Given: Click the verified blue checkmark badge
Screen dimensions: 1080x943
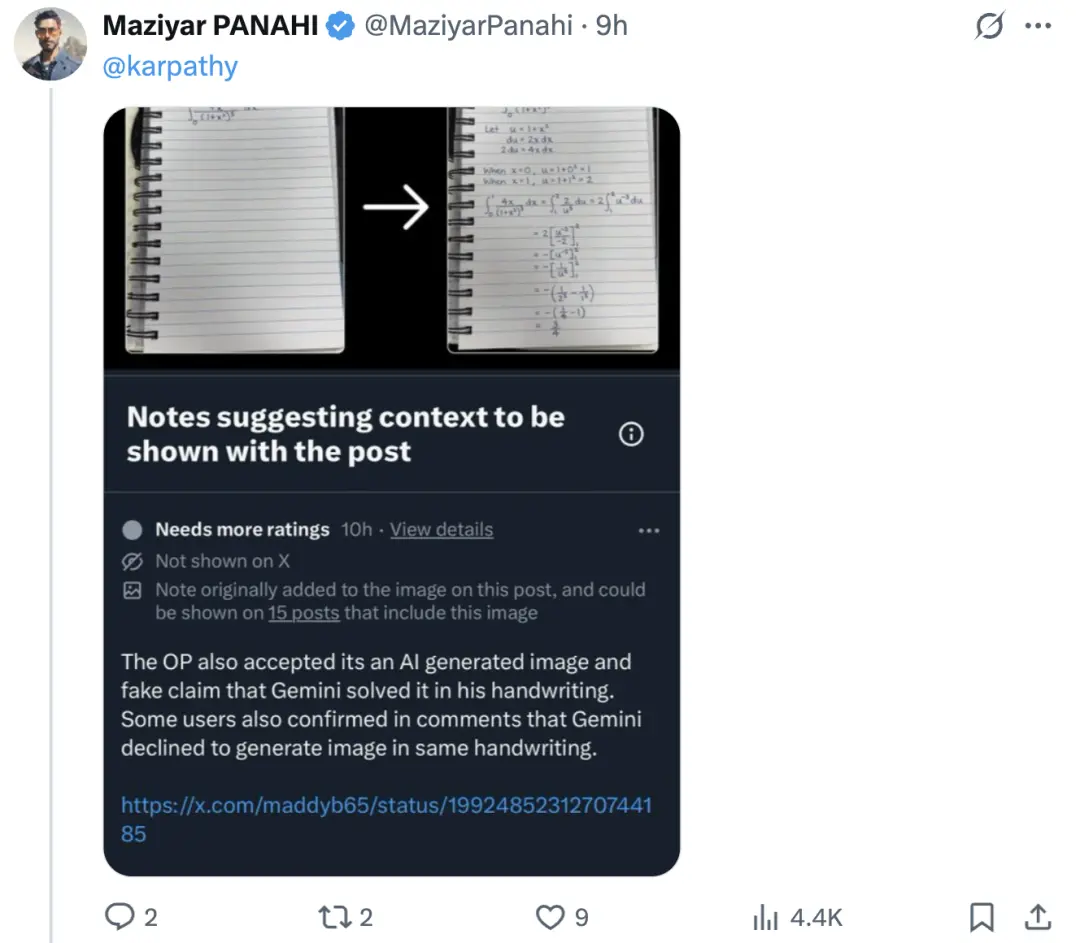Looking at the screenshot, I should point(341,27).
